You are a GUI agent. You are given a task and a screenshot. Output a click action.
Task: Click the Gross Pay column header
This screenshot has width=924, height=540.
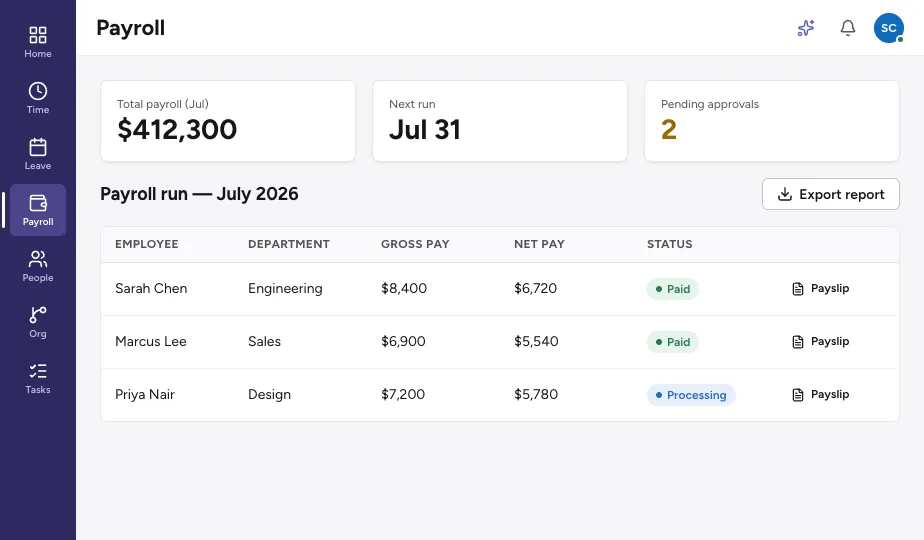coord(415,244)
